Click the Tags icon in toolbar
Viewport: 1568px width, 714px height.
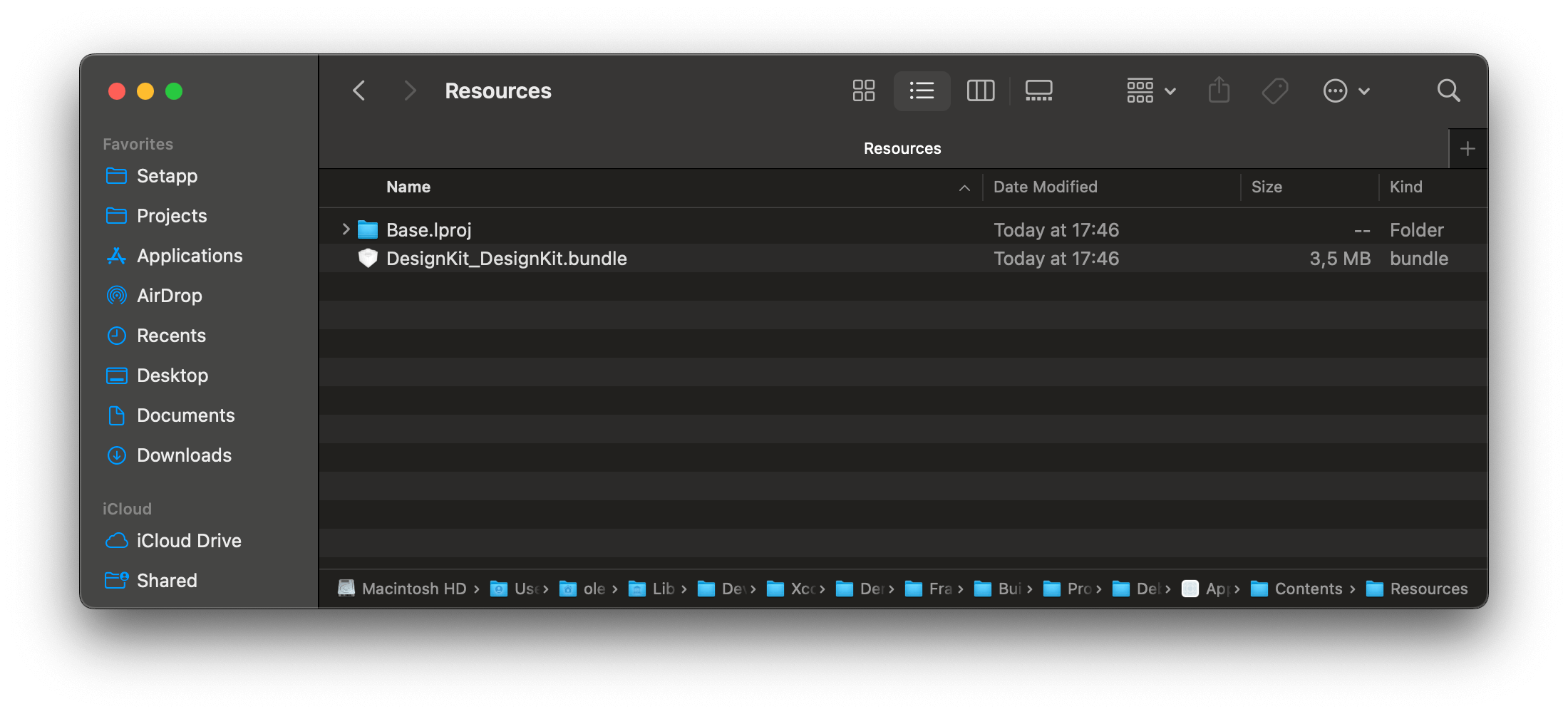click(x=1275, y=90)
